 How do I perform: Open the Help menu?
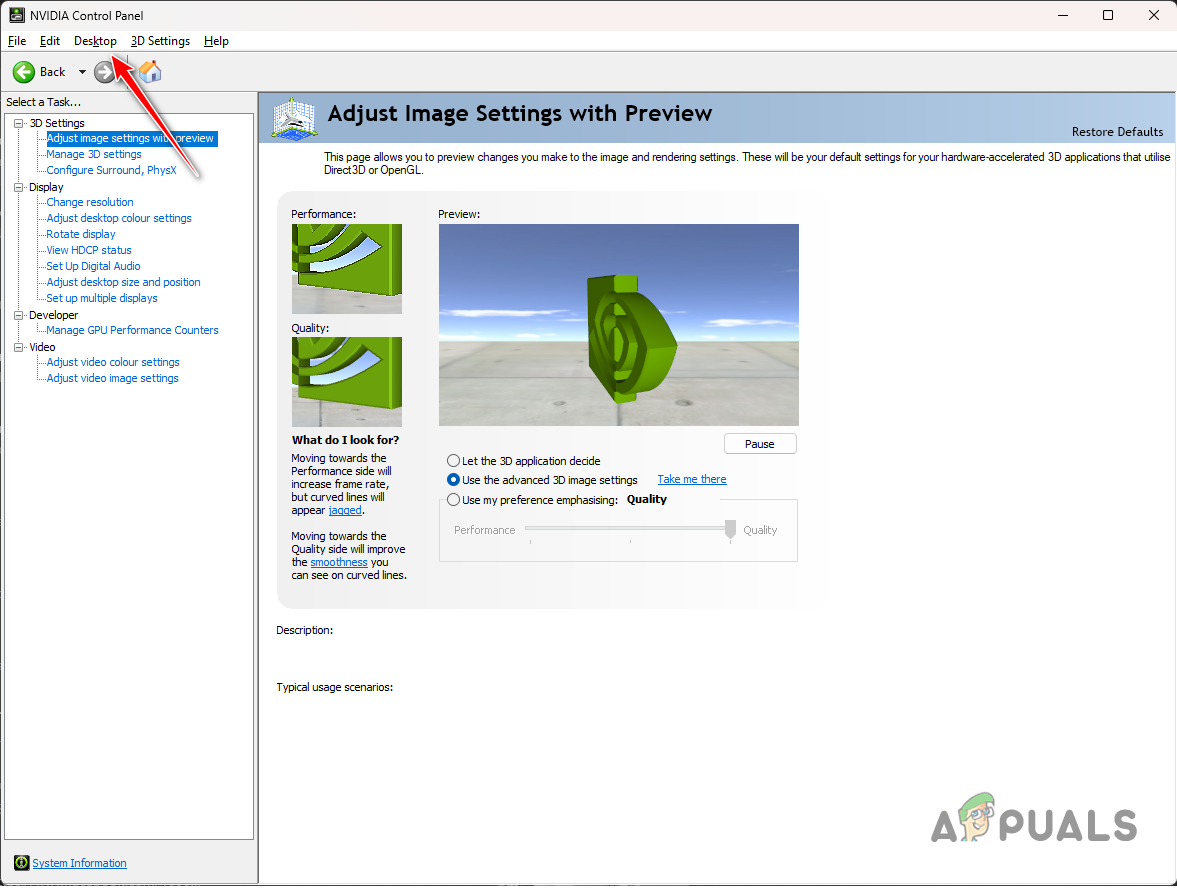pos(216,41)
